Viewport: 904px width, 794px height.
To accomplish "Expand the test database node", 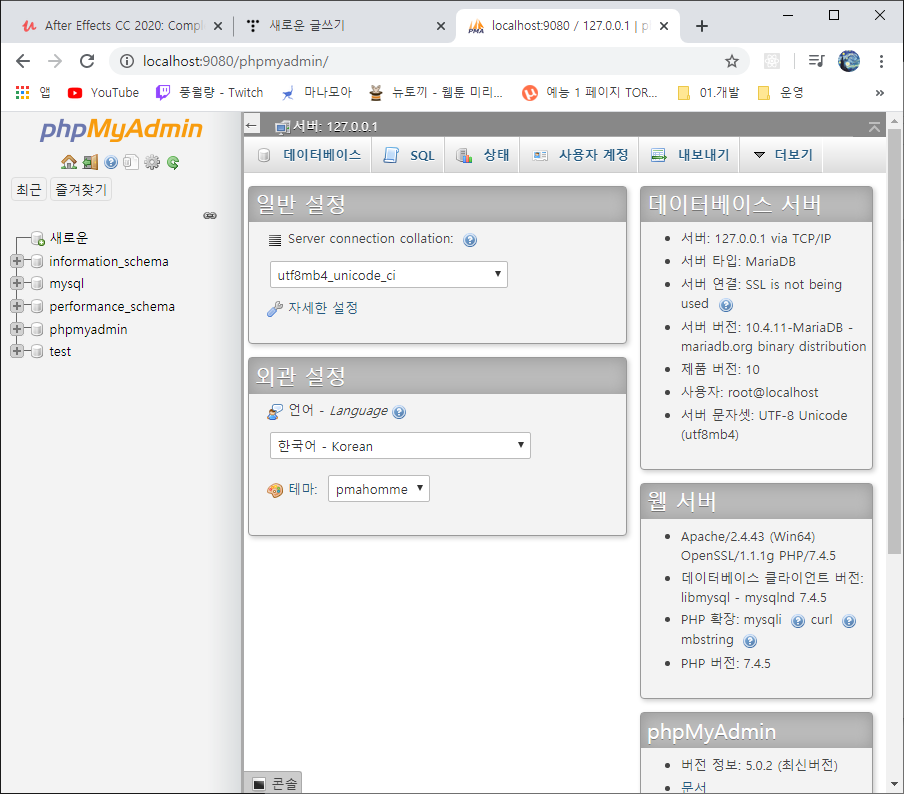I will point(17,351).
